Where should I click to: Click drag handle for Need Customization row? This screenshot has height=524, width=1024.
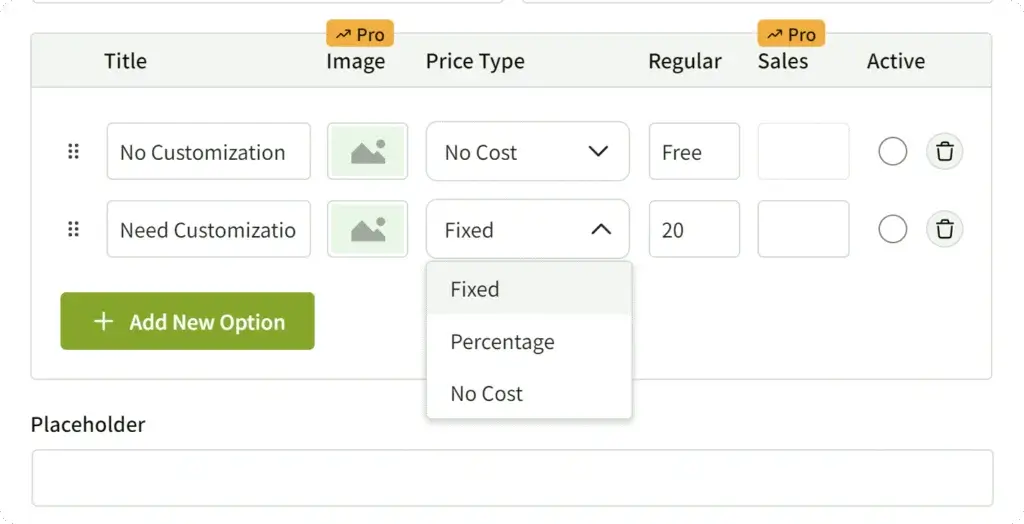click(73, 230)
